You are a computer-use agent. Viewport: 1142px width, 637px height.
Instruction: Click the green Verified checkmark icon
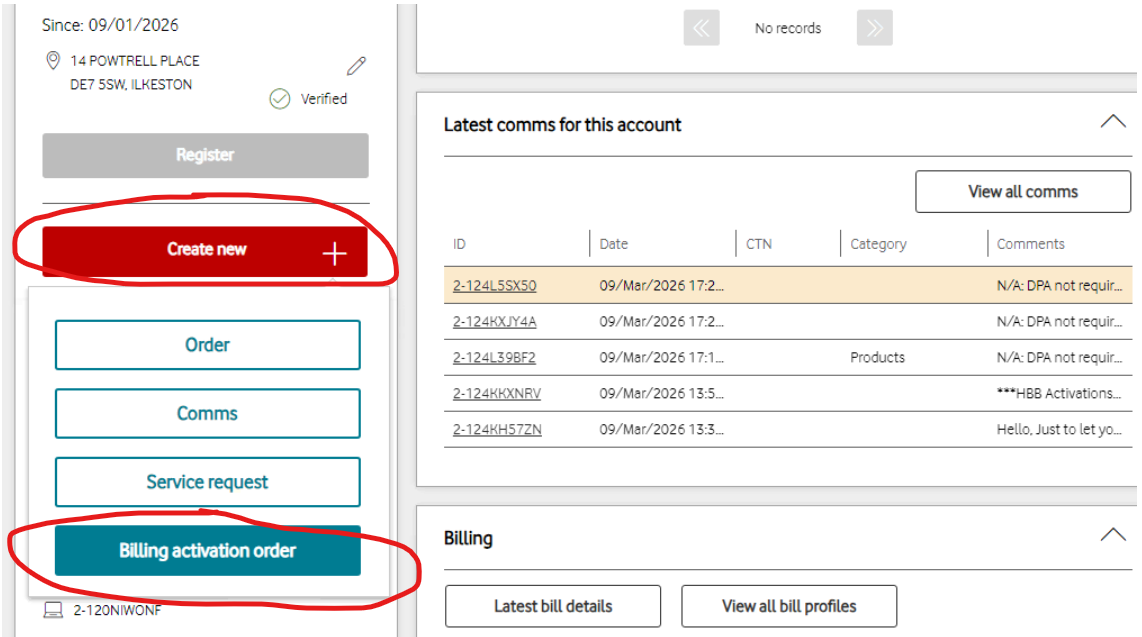pyautogui.click(x=280, y=99)
